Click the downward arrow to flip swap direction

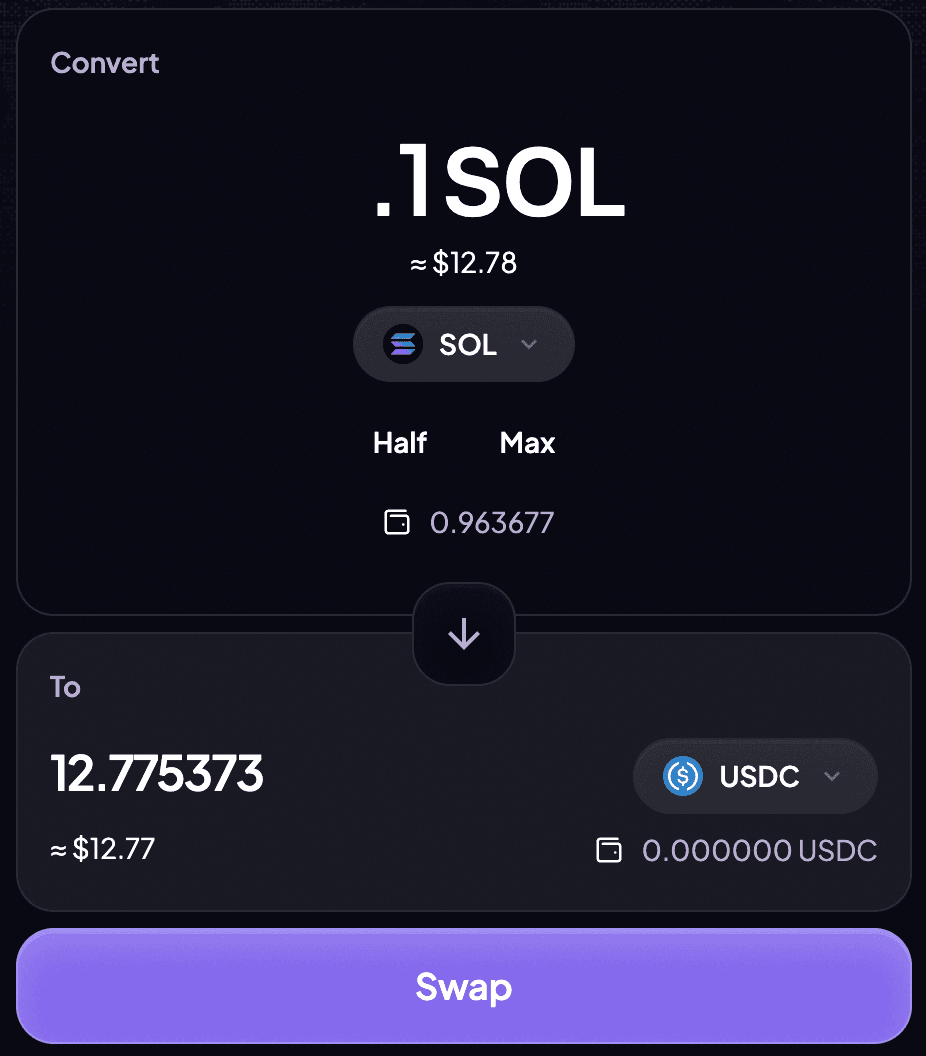click(463, 634)
